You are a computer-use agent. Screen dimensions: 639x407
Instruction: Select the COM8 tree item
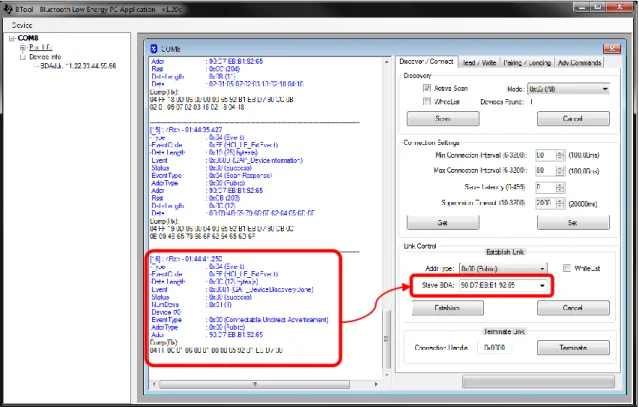point(28,38)
